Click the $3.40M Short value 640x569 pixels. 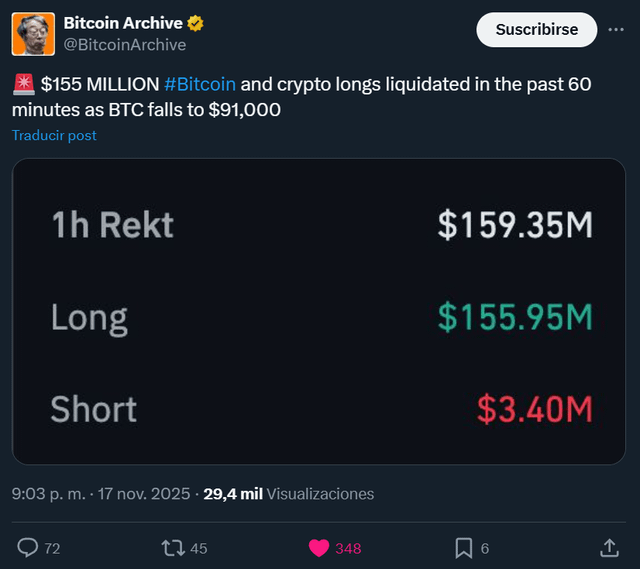pos(534,409)
